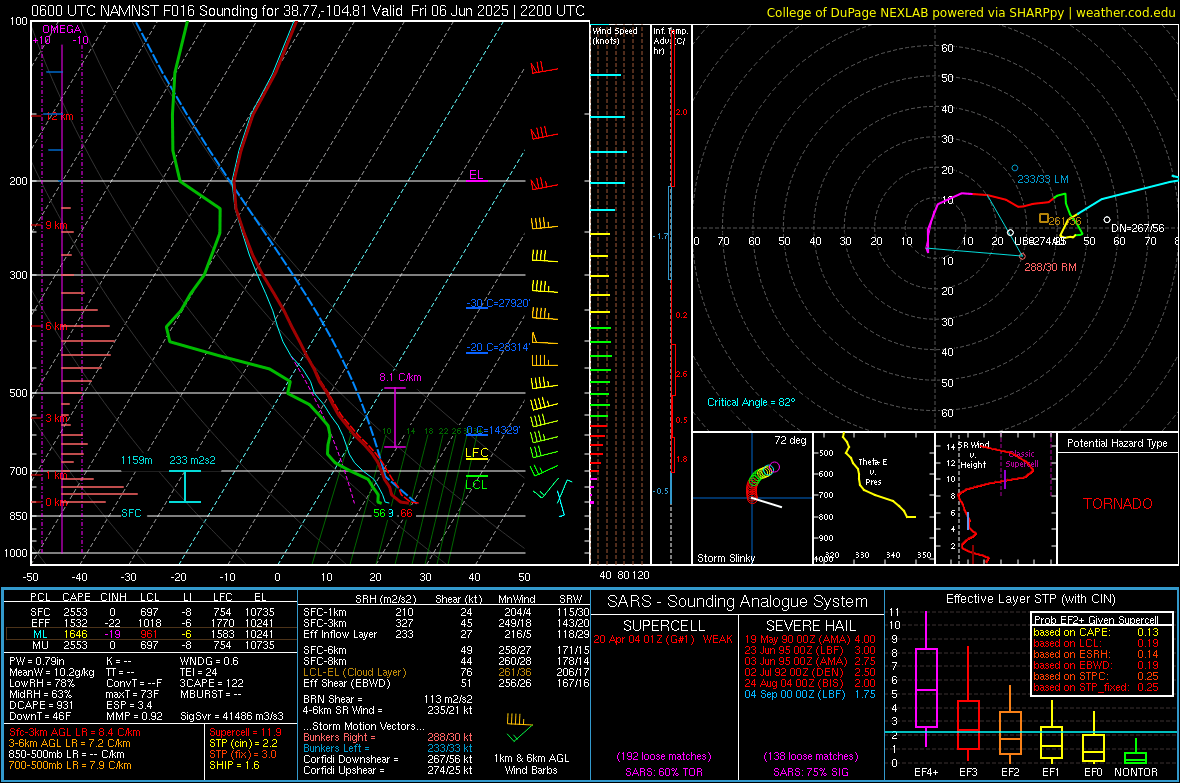Viewport: 1180px width, 783px height.
Task: Click the SigSvr = 41486 m3/s3 value
Action: [x=232, y=716]
